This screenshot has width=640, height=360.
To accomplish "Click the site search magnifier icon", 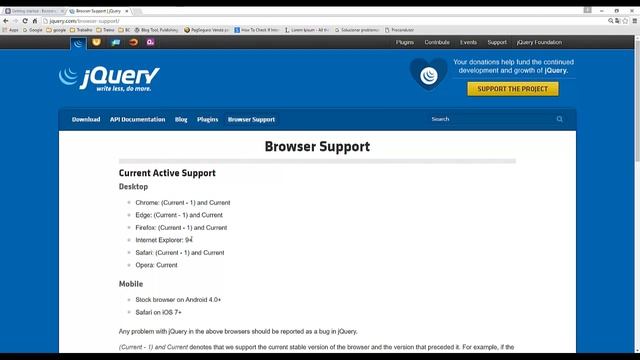I will click(x=560, y=119).
